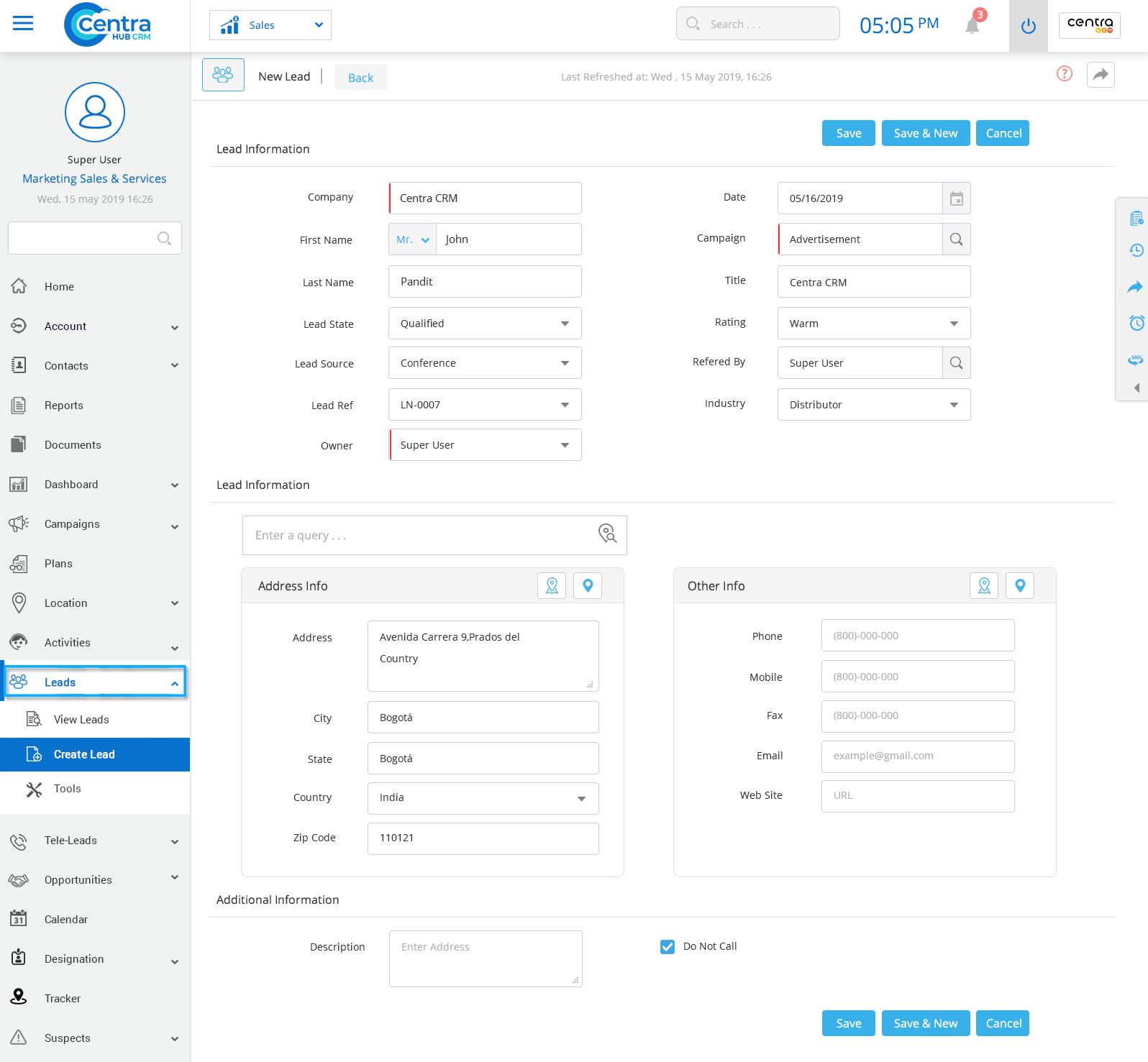Click map pin icon in Address Info

(x=588, y=586)
